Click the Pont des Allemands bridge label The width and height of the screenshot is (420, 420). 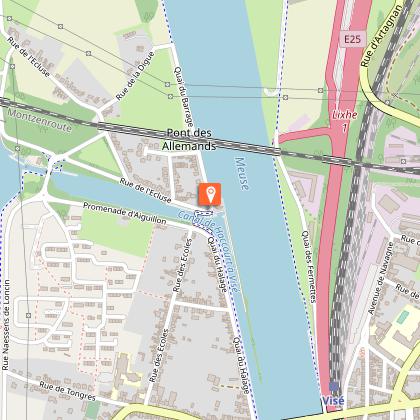[189, 139]
